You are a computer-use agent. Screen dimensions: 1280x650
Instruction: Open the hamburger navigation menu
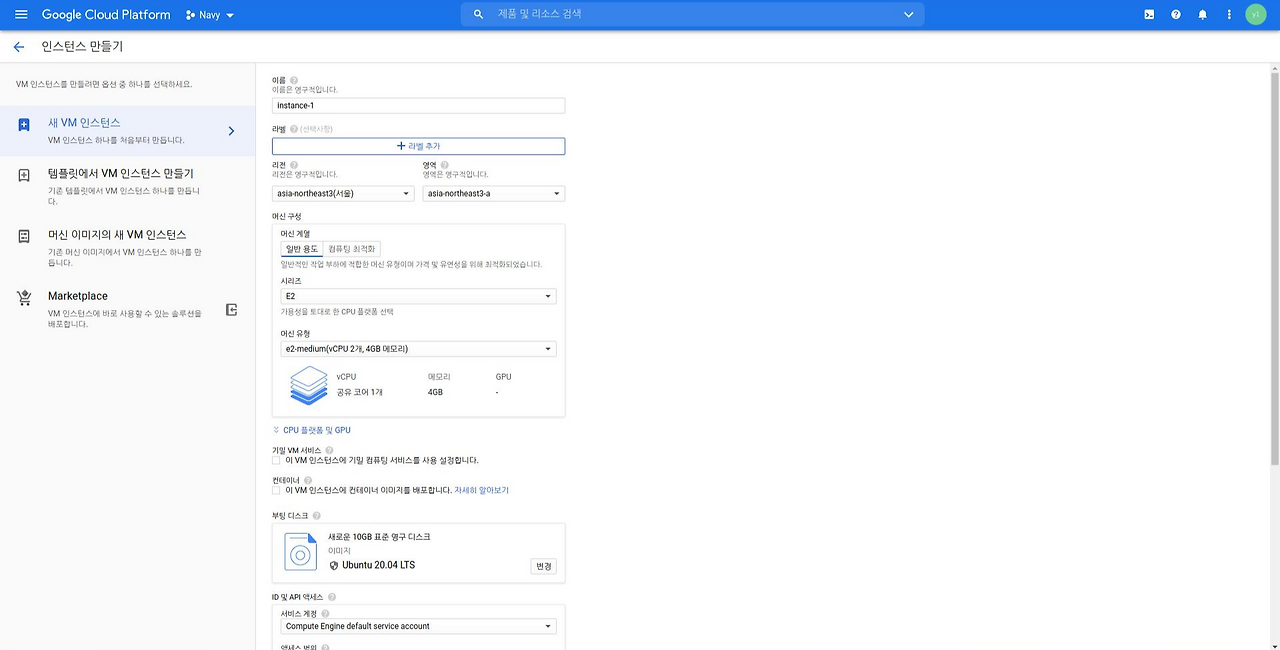21,15
